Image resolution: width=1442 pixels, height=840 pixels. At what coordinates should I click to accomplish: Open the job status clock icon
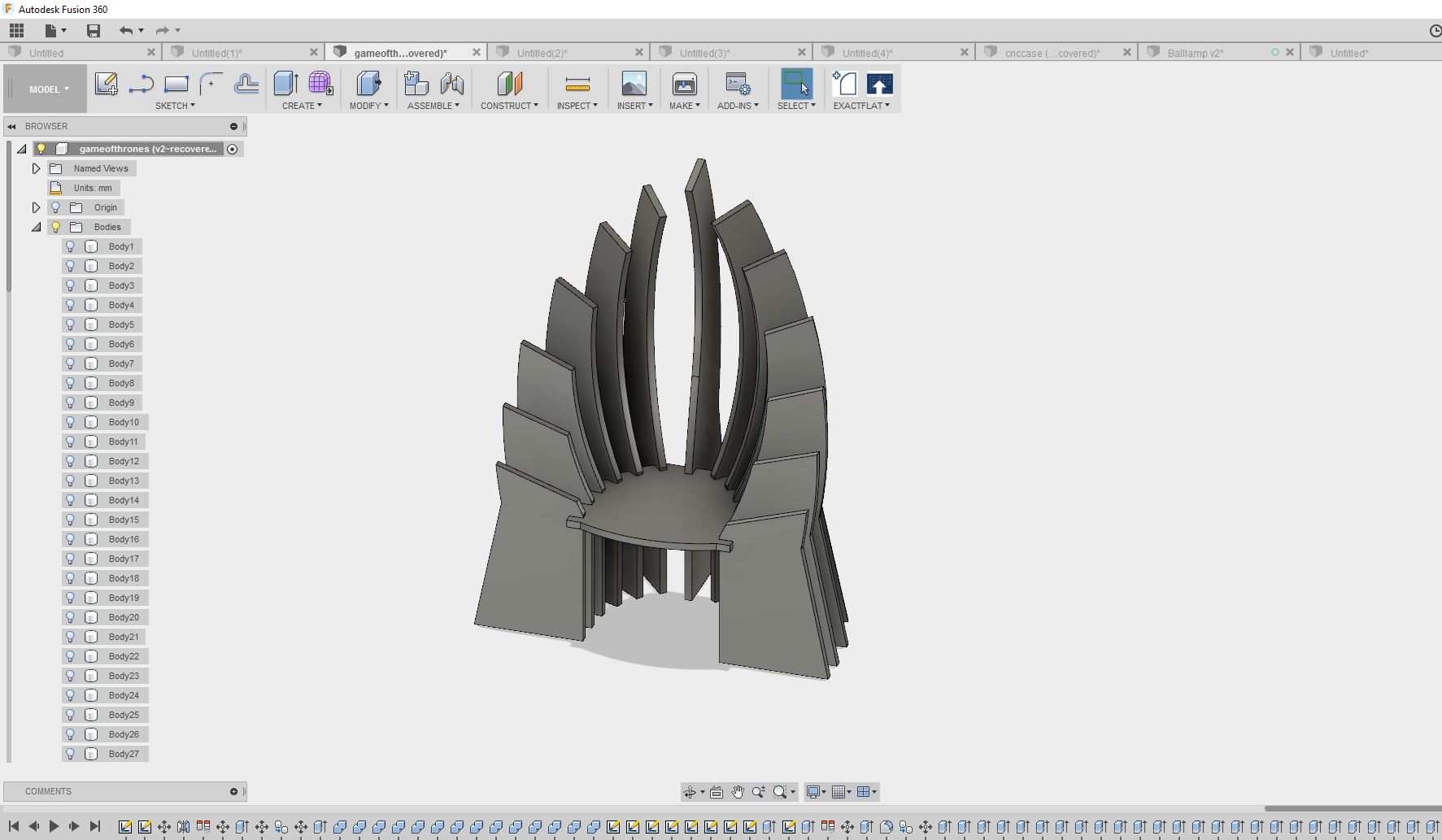(1435, 31)
